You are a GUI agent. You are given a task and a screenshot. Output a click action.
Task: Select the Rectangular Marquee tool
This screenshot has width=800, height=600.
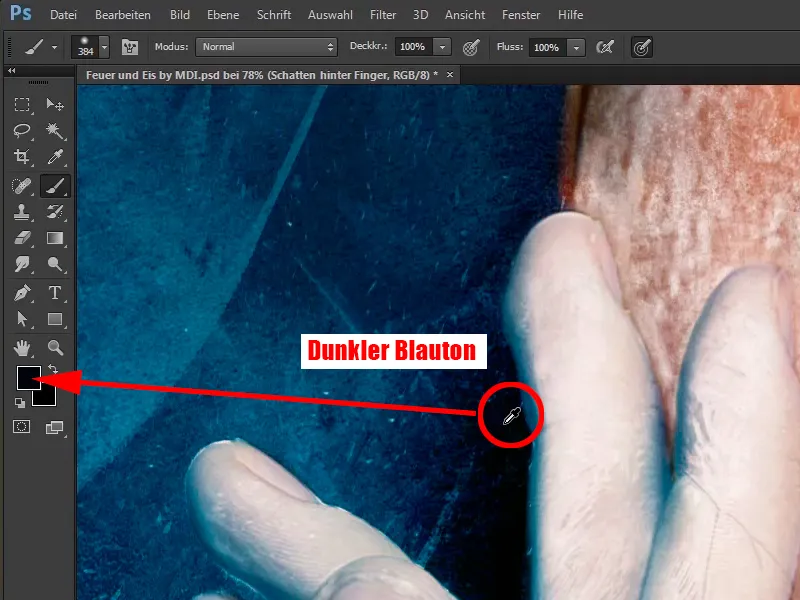click(x=21, y=105)
